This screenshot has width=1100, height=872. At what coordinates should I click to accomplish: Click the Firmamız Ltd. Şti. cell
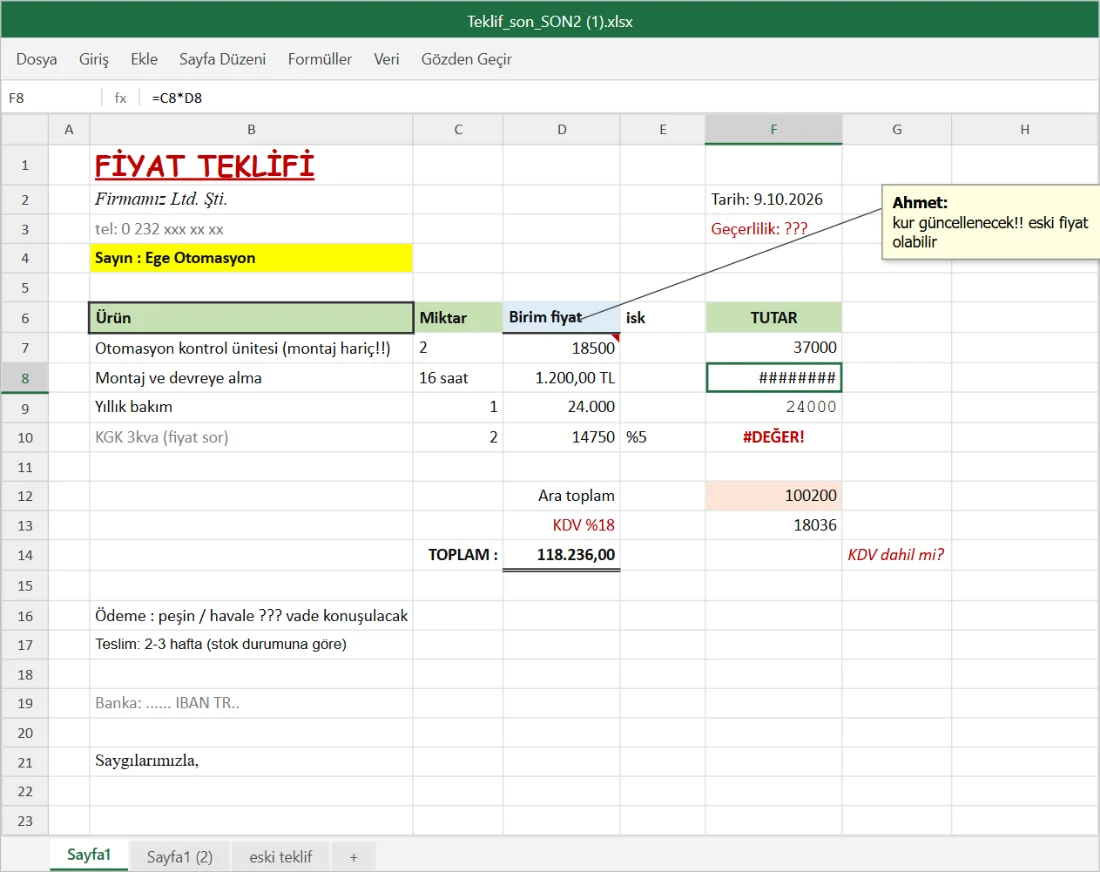pyautogui.click(x=251, y=199)
